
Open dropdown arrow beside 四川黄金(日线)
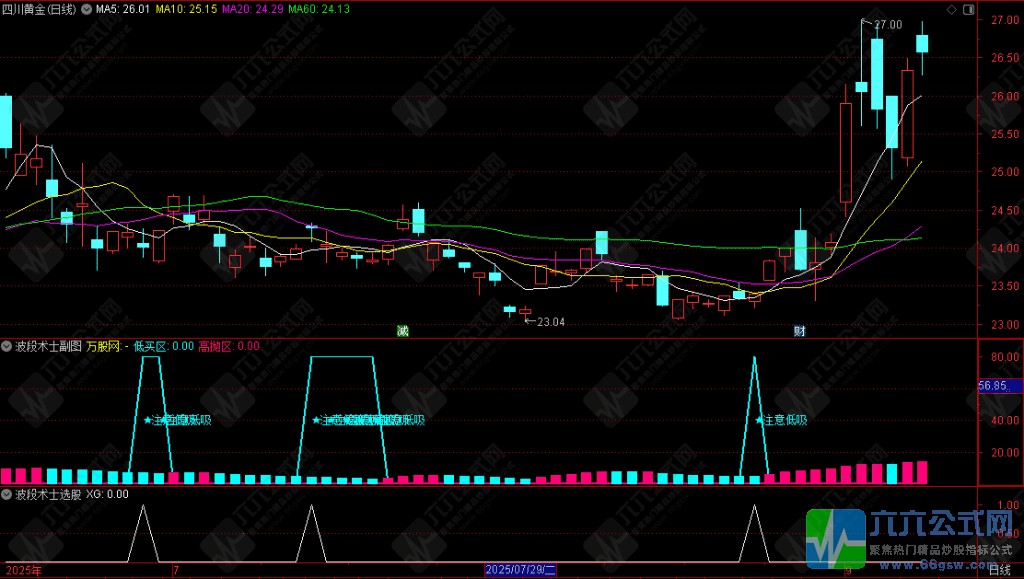click(86, 9)
